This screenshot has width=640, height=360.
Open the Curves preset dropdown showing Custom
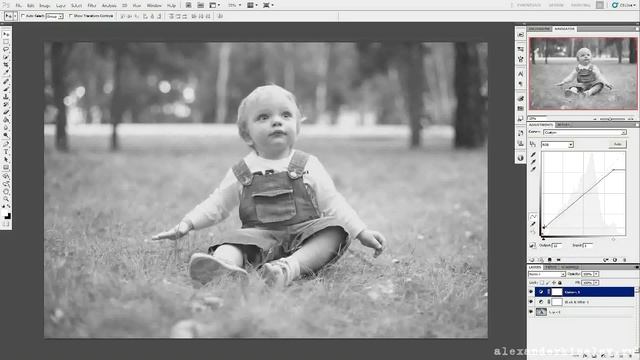[584, 132]
